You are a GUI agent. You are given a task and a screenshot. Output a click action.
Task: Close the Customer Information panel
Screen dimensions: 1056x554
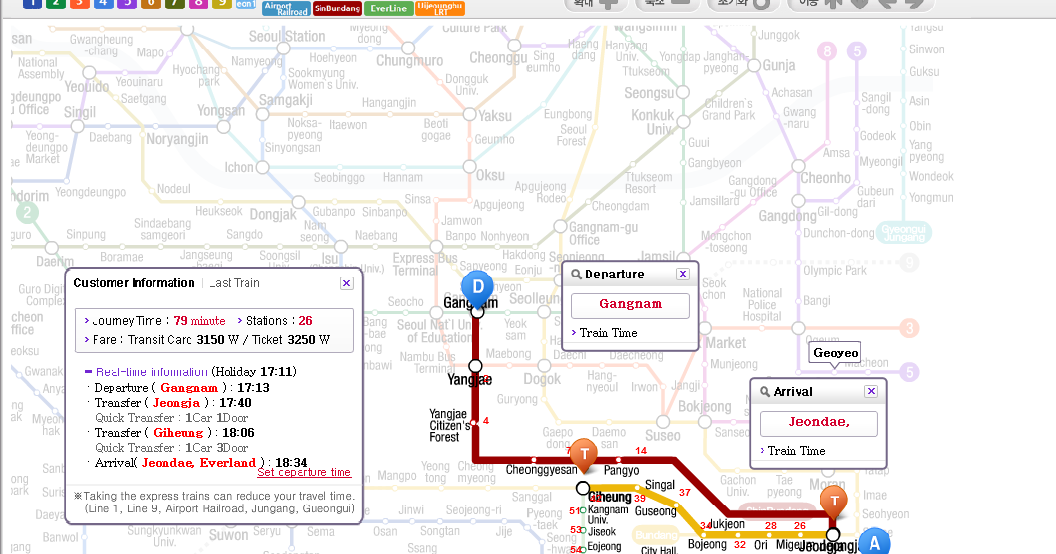click(346, 283)
